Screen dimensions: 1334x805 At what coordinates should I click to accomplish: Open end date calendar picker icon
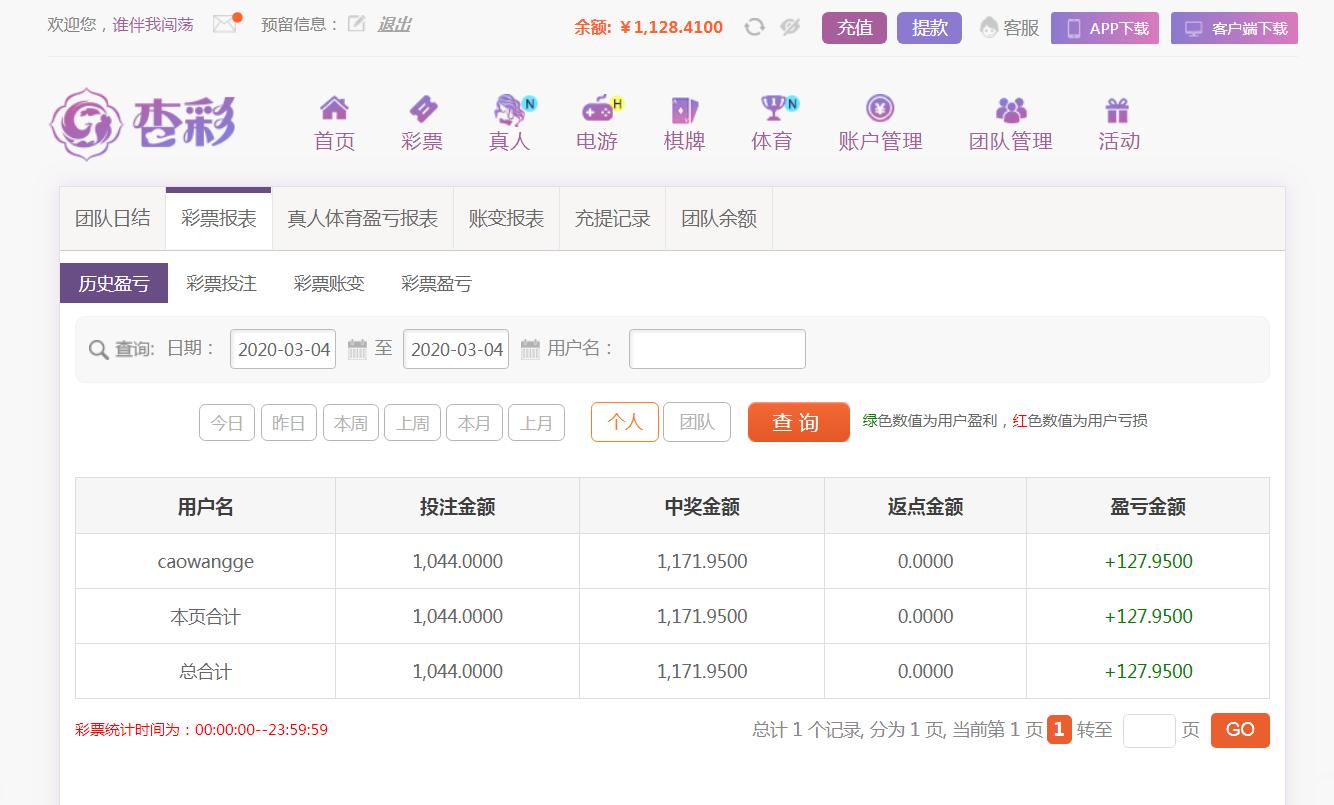tap(530, 349)
